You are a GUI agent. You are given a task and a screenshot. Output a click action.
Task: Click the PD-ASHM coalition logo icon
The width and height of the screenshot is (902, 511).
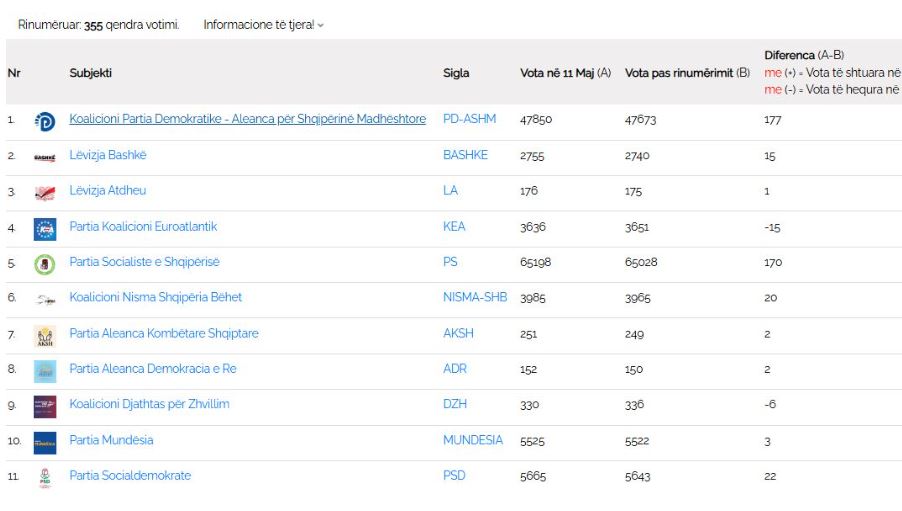pos(44,121)
